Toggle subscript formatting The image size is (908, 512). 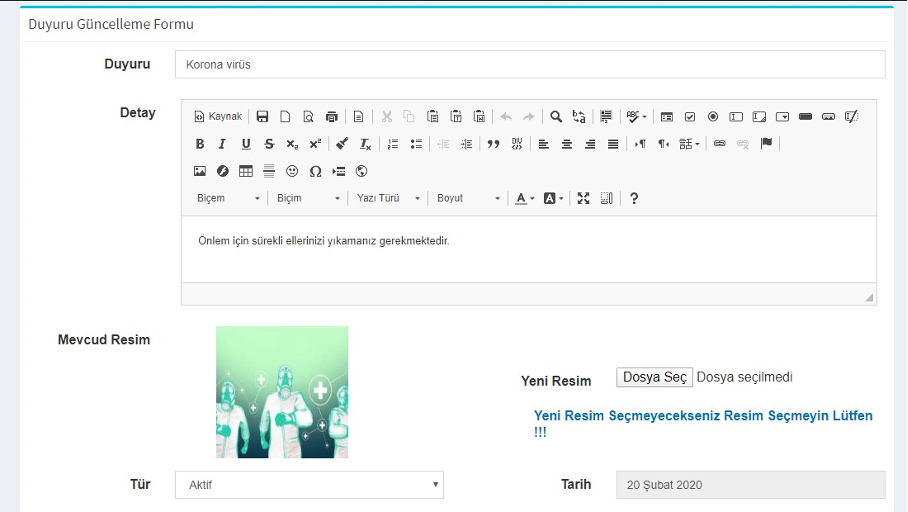292,144
